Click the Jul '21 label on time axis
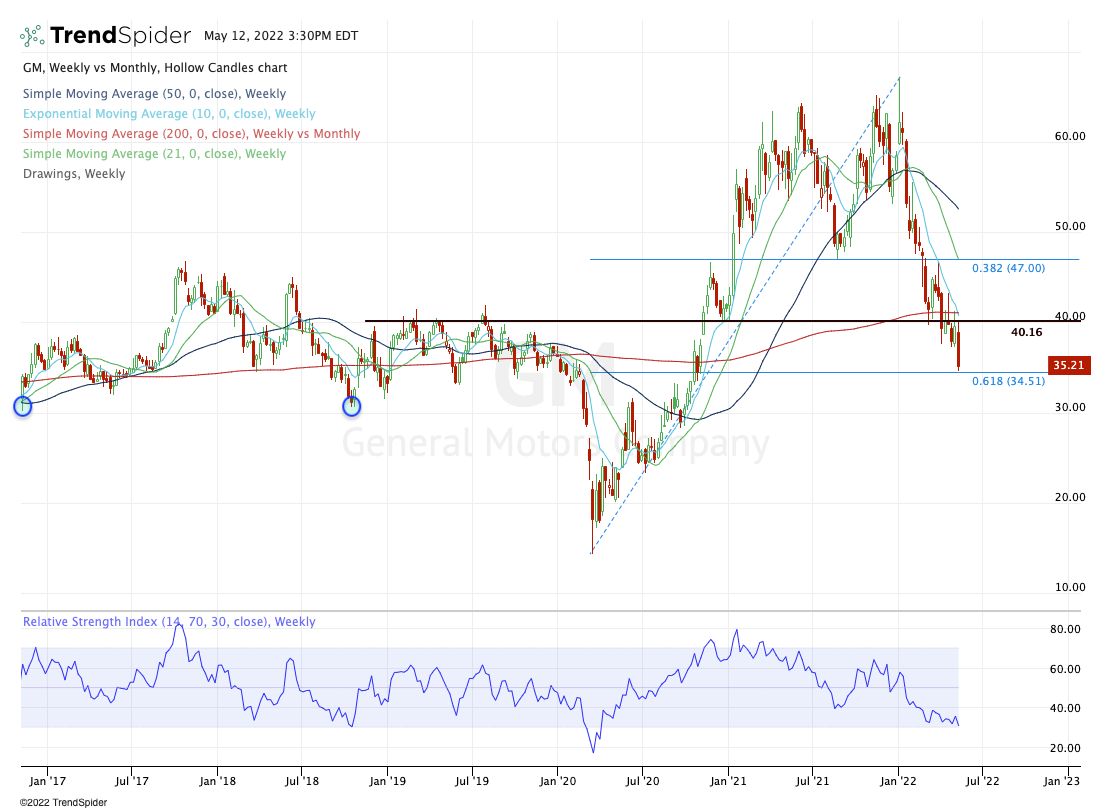Image resolution: width=1111 pixels, height=812 pixels. click(x=811, y=775)
